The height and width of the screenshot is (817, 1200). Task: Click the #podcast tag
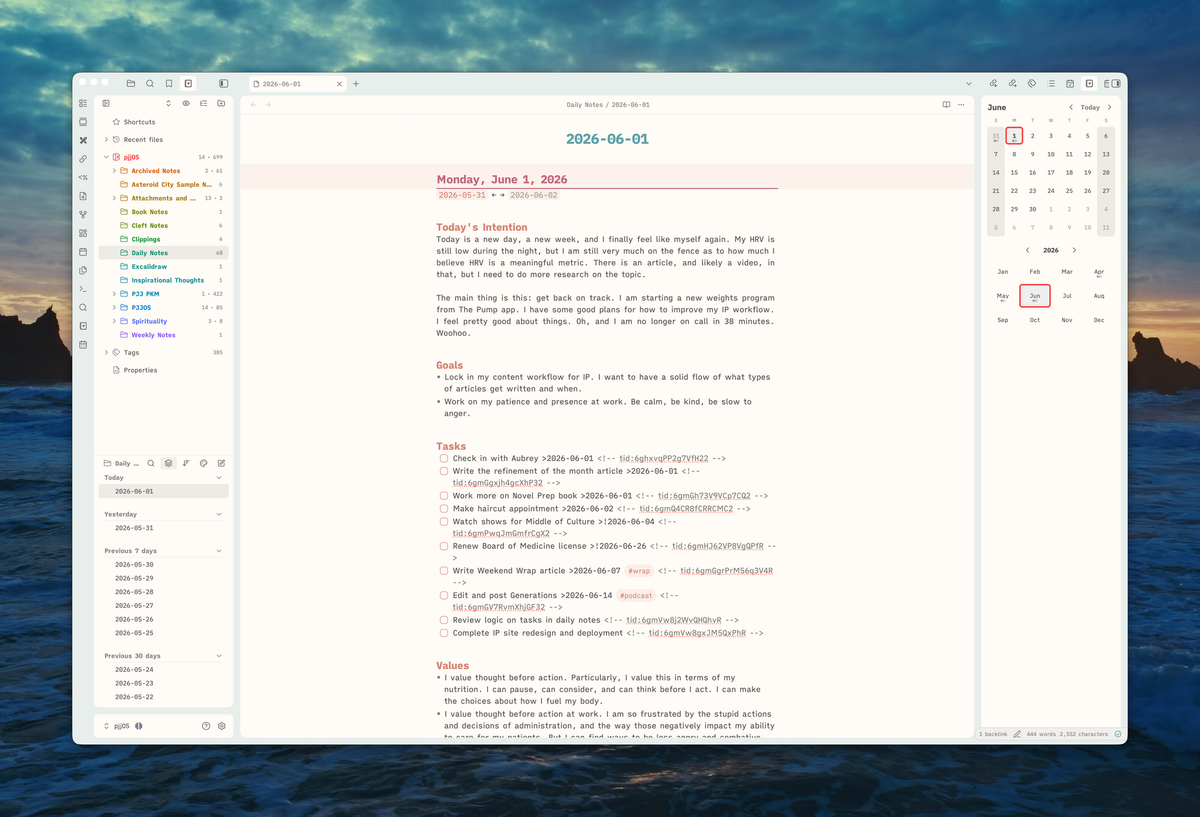(x=636, y=595)
